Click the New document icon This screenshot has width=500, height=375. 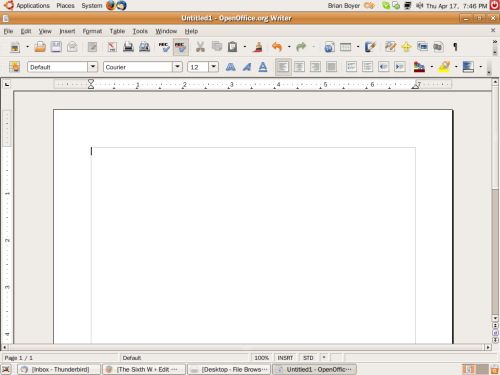(x=15, y=47)
